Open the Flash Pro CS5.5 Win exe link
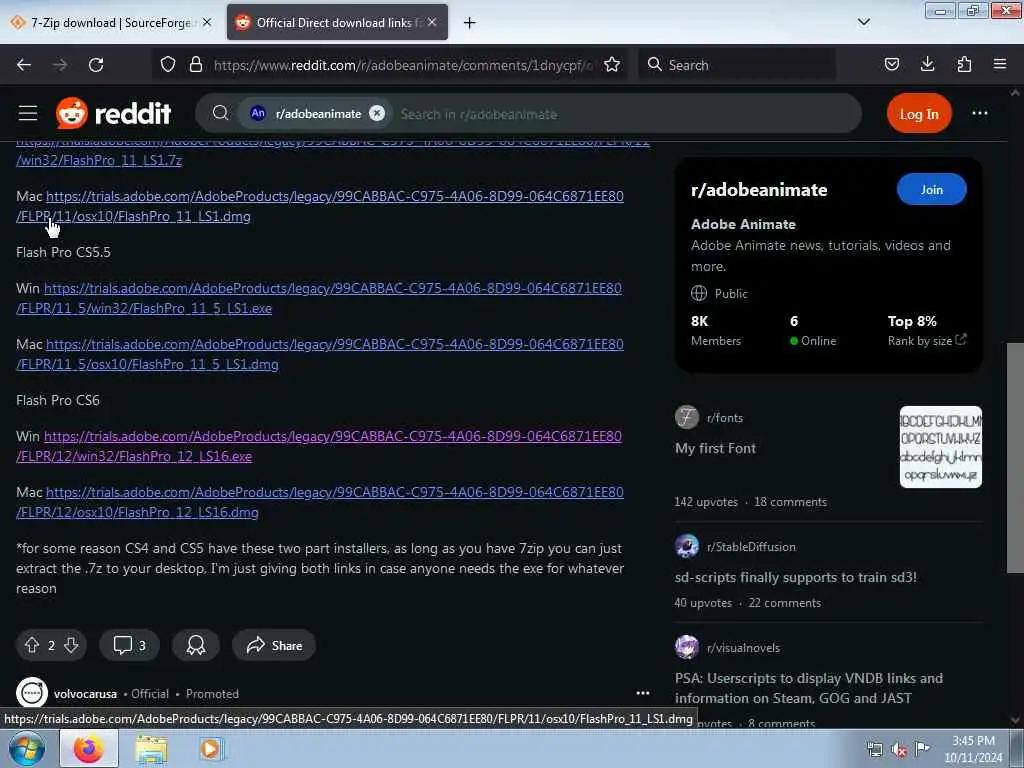Viewport: 1024px width, 768px height. (319, 298)
